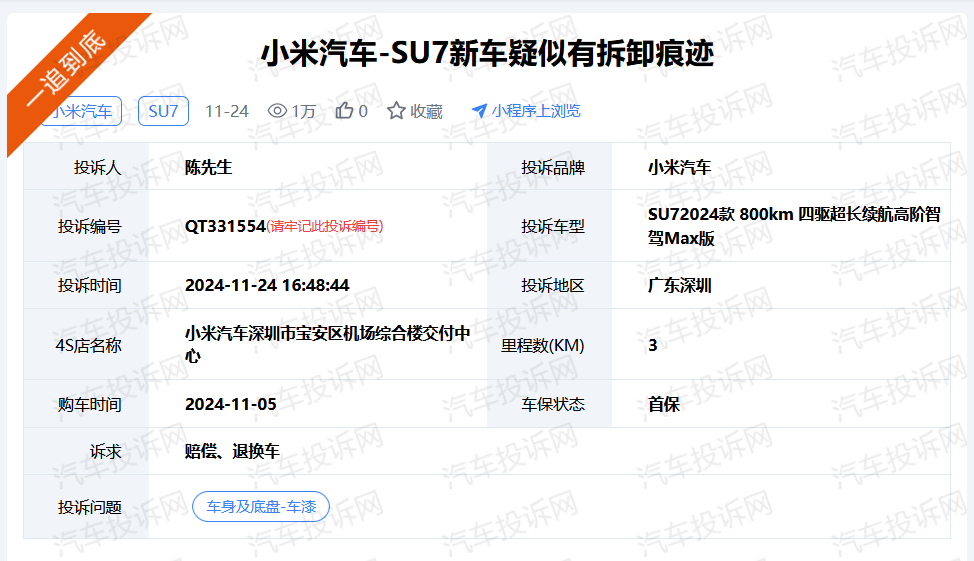Click the 购车时间 label cell
974x561 pixels.
coord(86,404)
